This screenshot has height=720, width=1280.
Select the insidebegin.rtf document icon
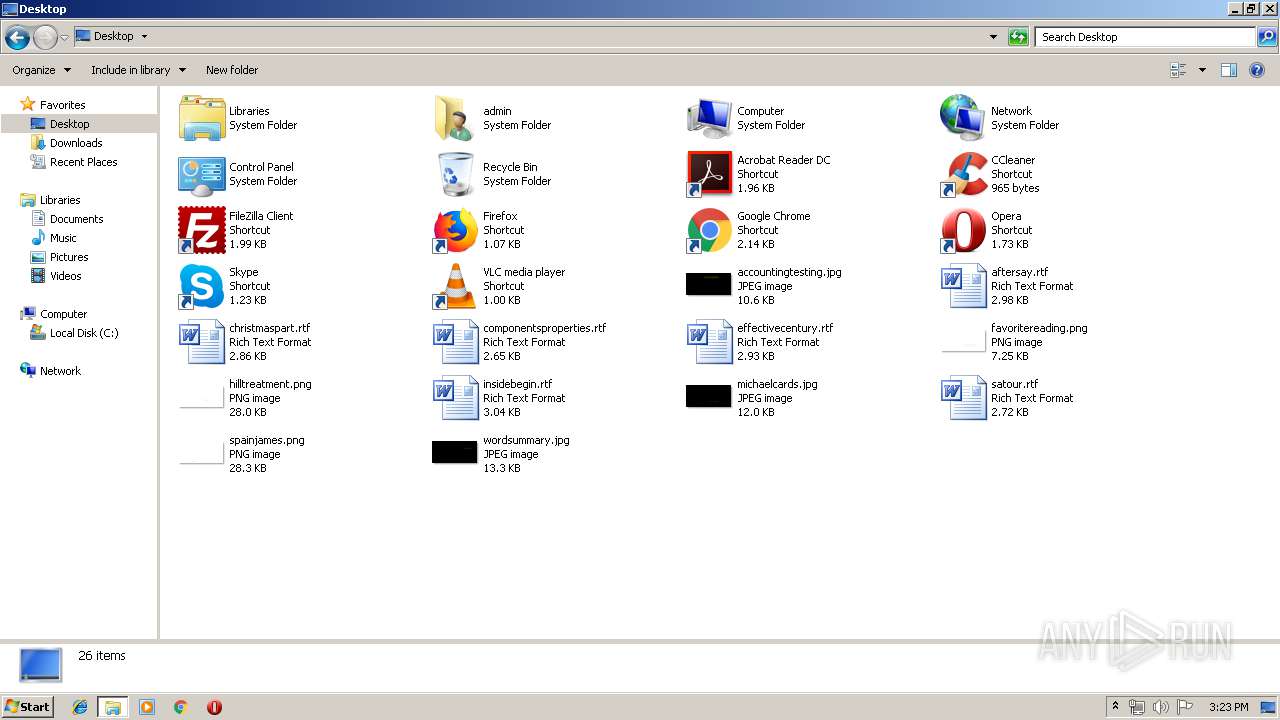tap(456, 398)
